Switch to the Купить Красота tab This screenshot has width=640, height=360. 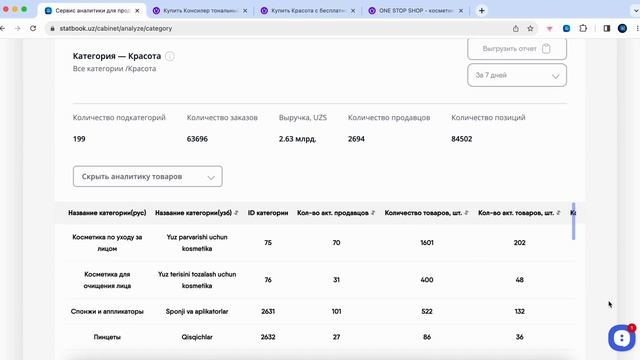click(308, 11)
